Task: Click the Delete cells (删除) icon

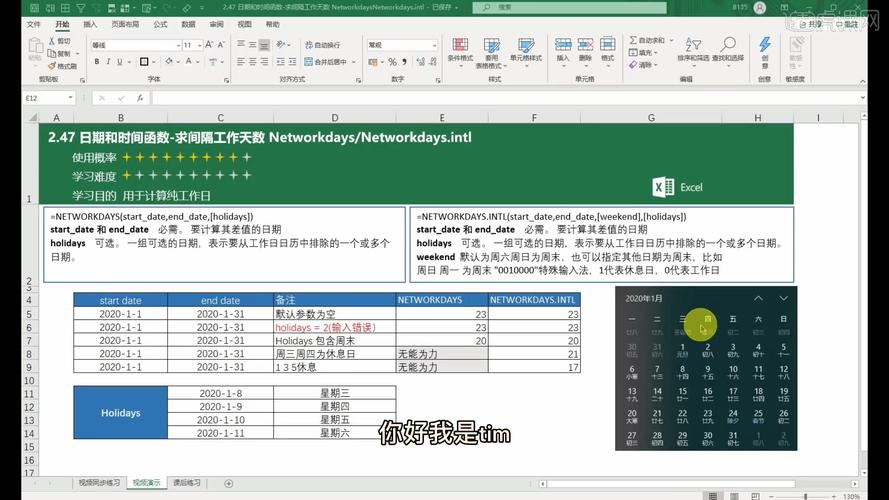Action: [x=585, y=45]
